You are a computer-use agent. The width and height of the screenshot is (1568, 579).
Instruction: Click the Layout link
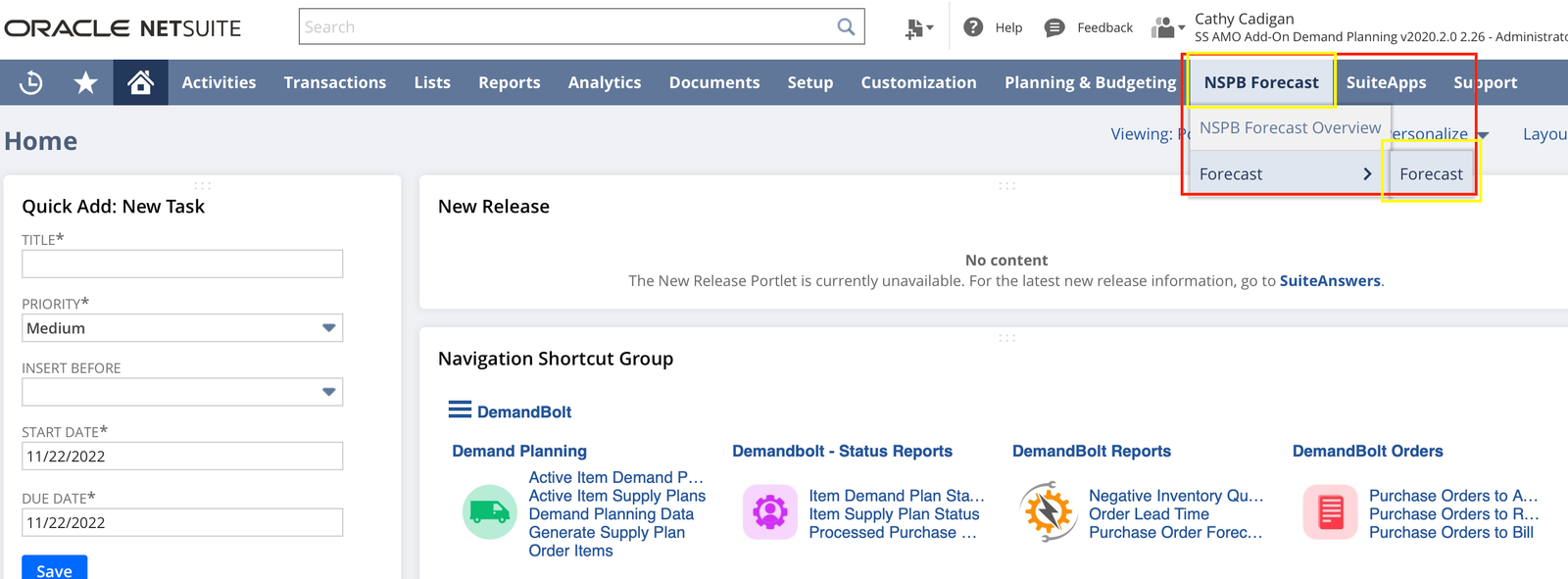point(1545,134)
